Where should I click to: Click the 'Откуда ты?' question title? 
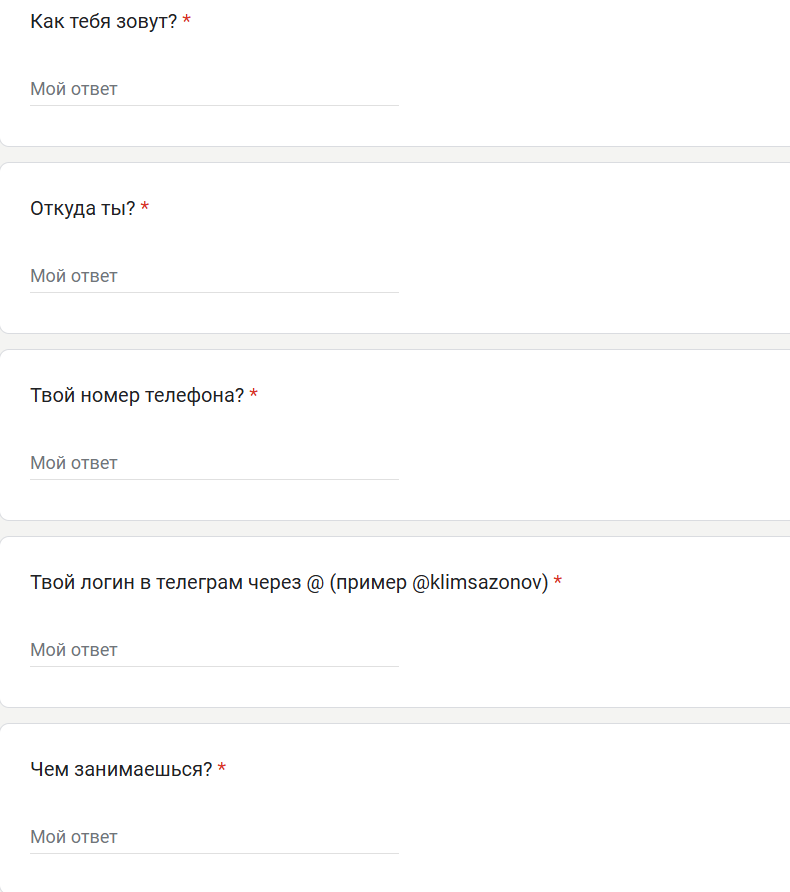[83, 209]
